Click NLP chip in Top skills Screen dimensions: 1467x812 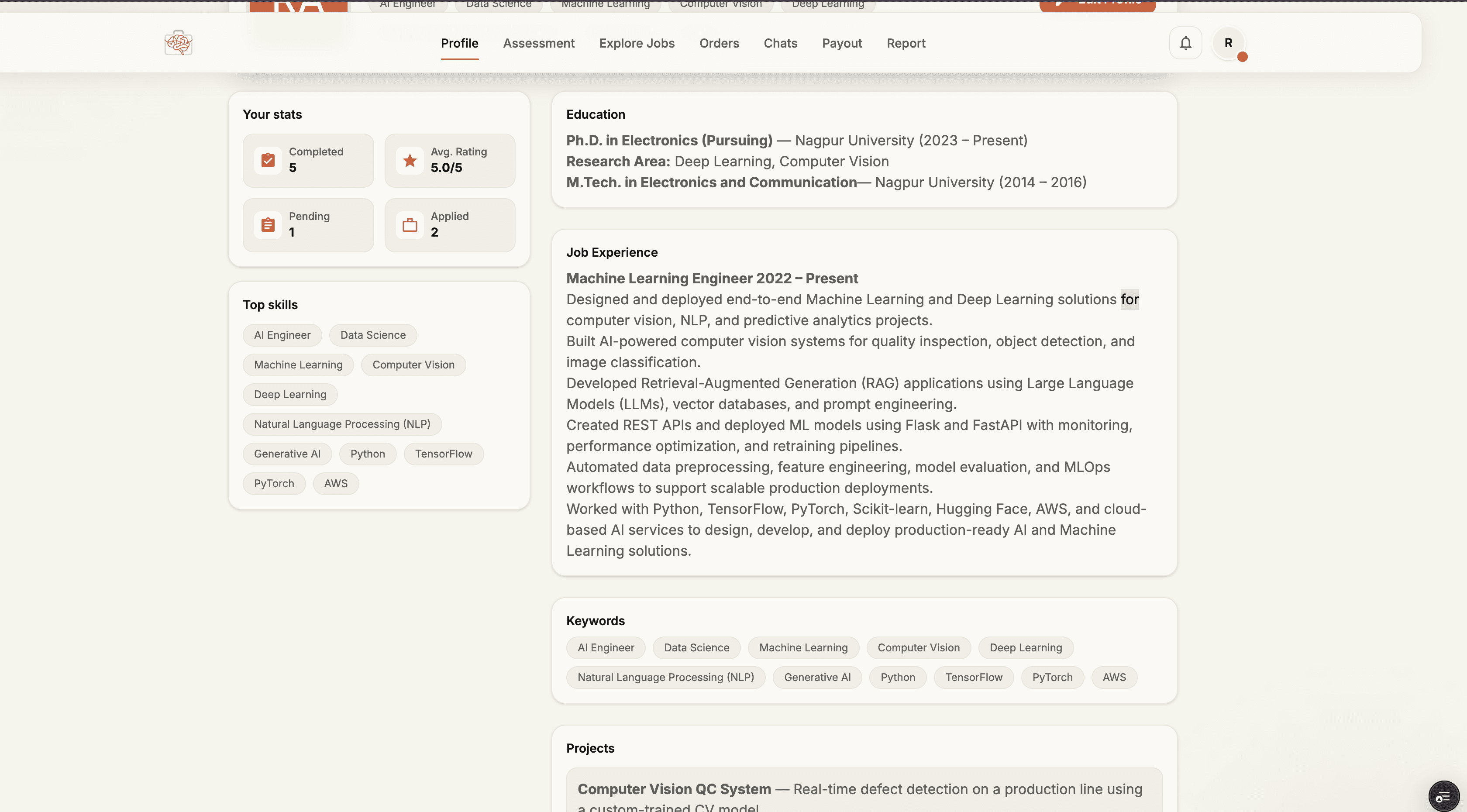(x=342, y=424)
